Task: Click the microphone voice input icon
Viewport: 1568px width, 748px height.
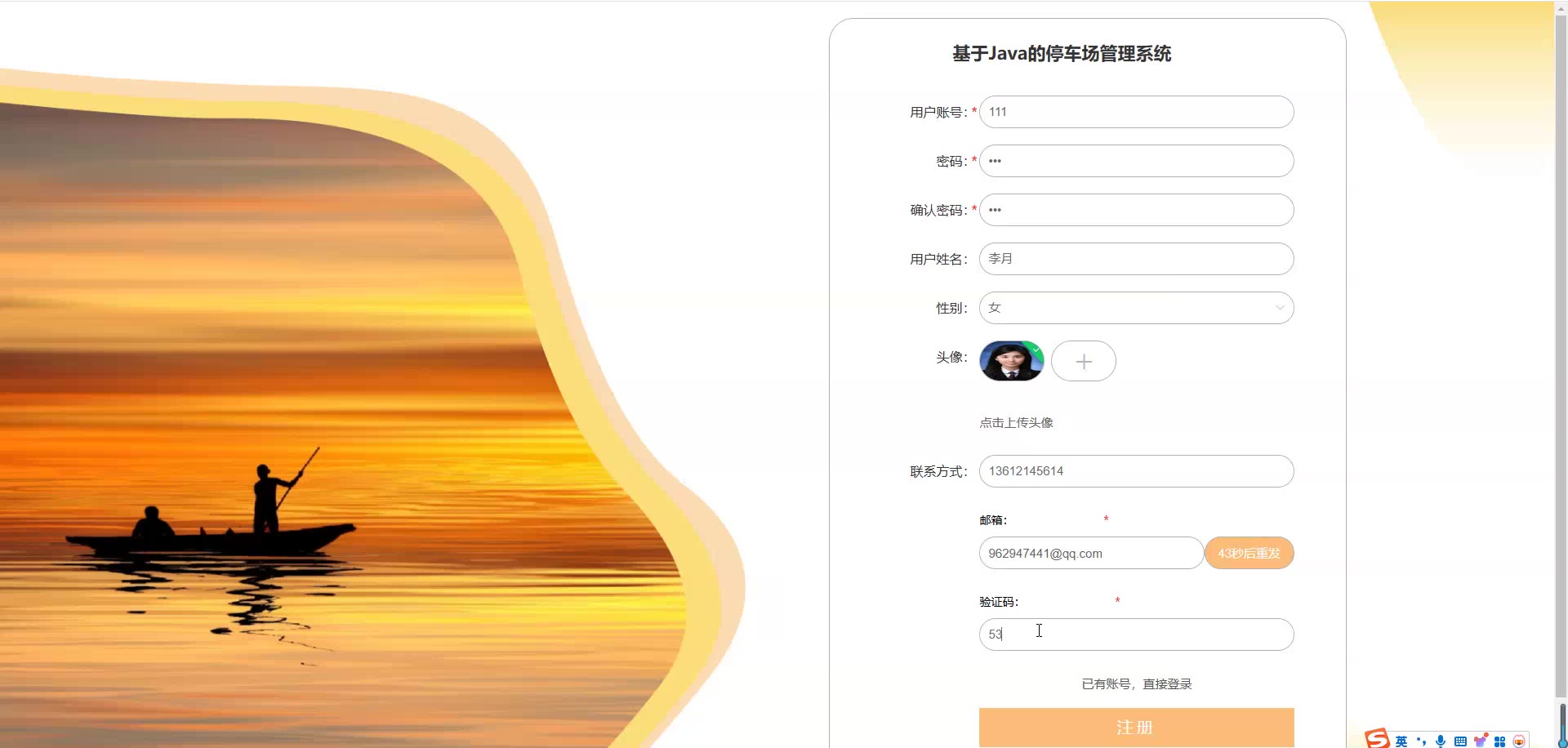Action: click(1441, 741)
